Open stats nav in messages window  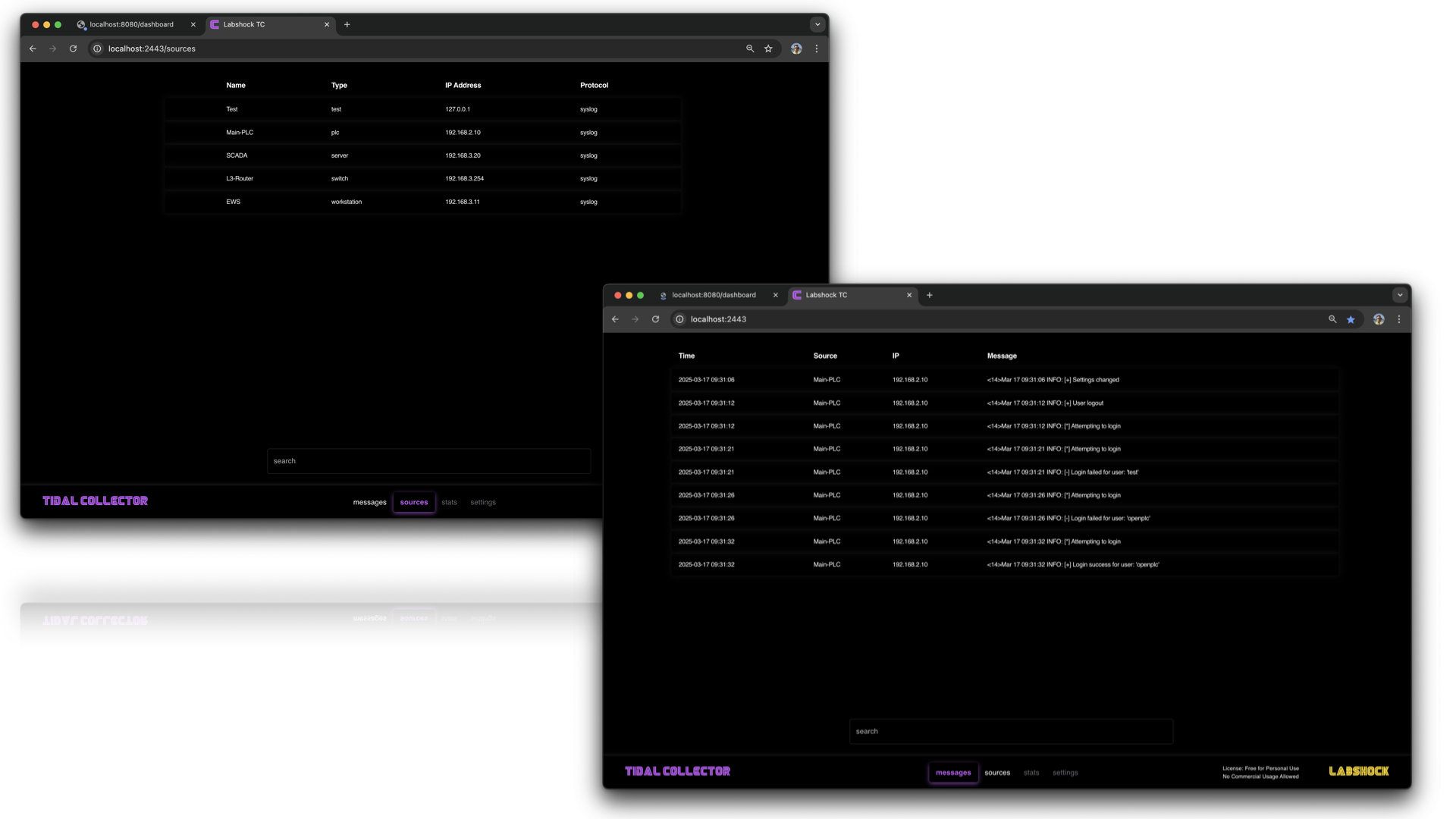point(1031,773)
